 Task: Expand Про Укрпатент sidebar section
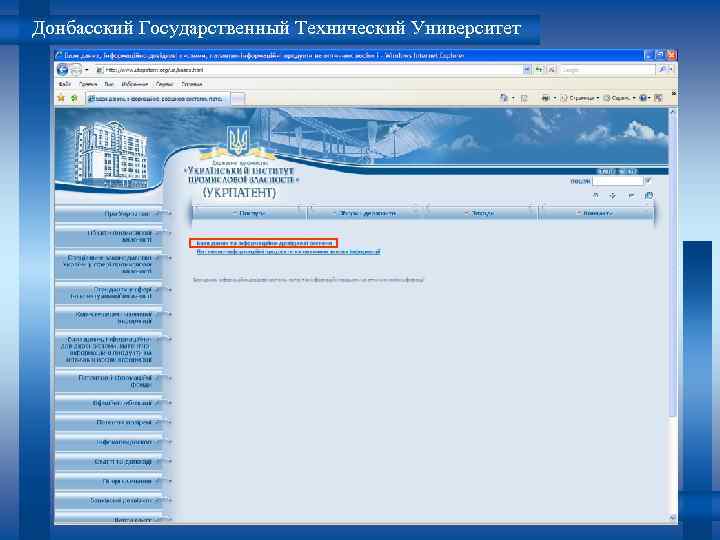tap(109, 214)
